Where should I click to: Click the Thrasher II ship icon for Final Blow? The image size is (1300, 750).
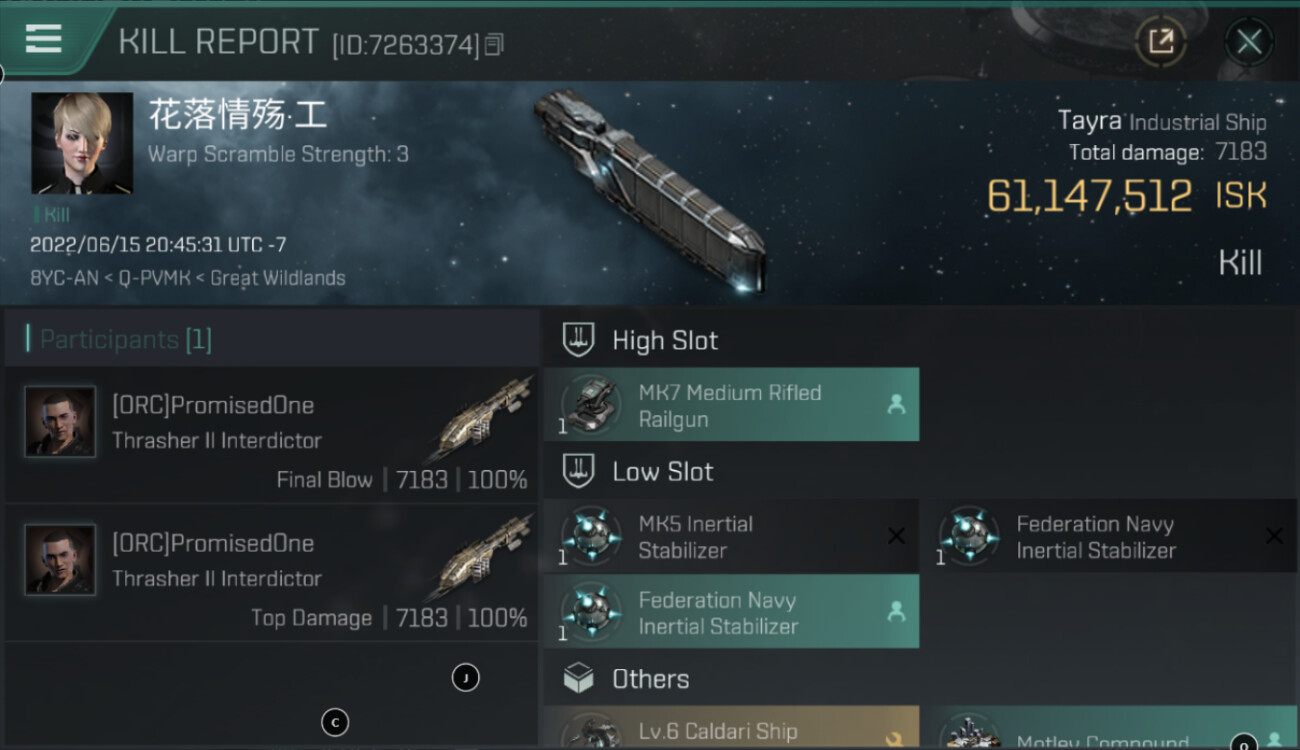485,413
